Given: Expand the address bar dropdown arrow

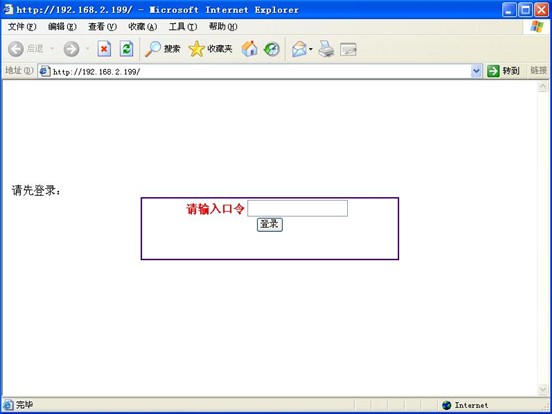Looking at the screenshot, I should pos(476,71).
